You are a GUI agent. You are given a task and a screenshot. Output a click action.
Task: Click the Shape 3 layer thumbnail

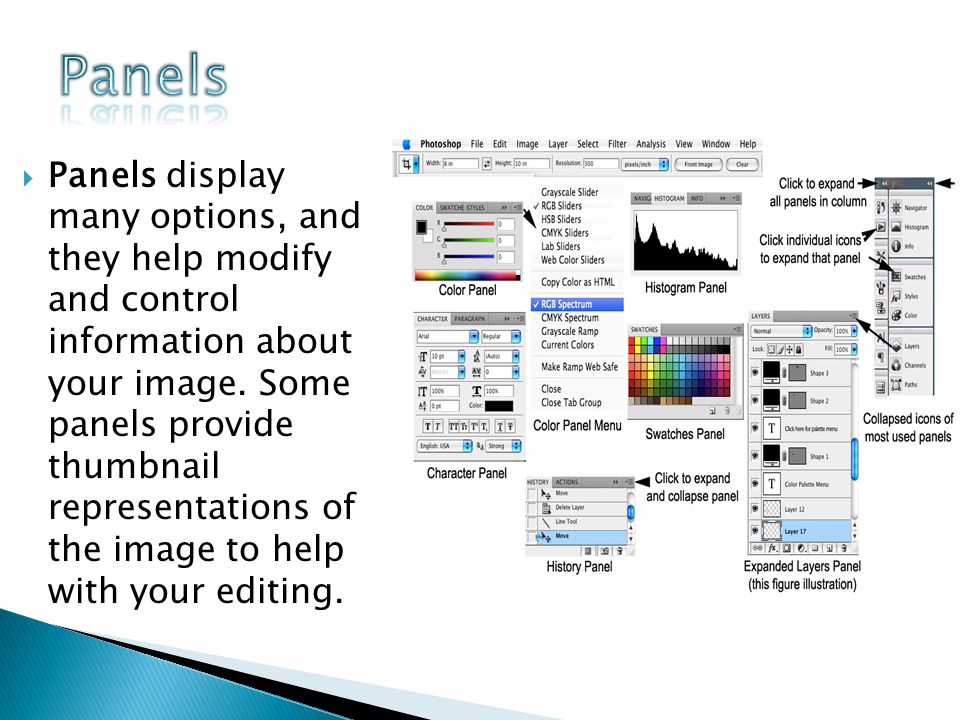(771, 372)
